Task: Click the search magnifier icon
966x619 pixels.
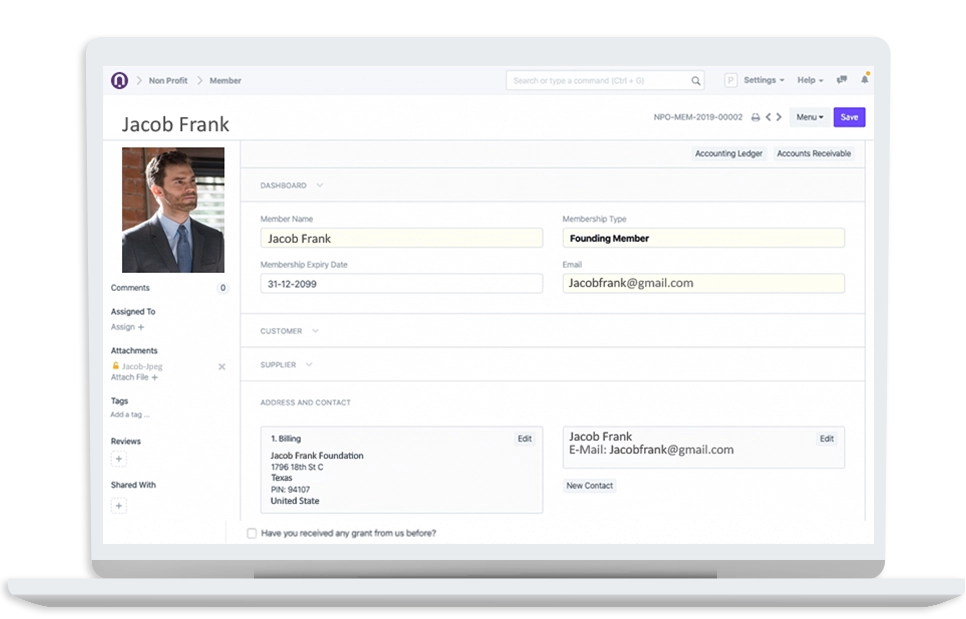Action: 696,81
